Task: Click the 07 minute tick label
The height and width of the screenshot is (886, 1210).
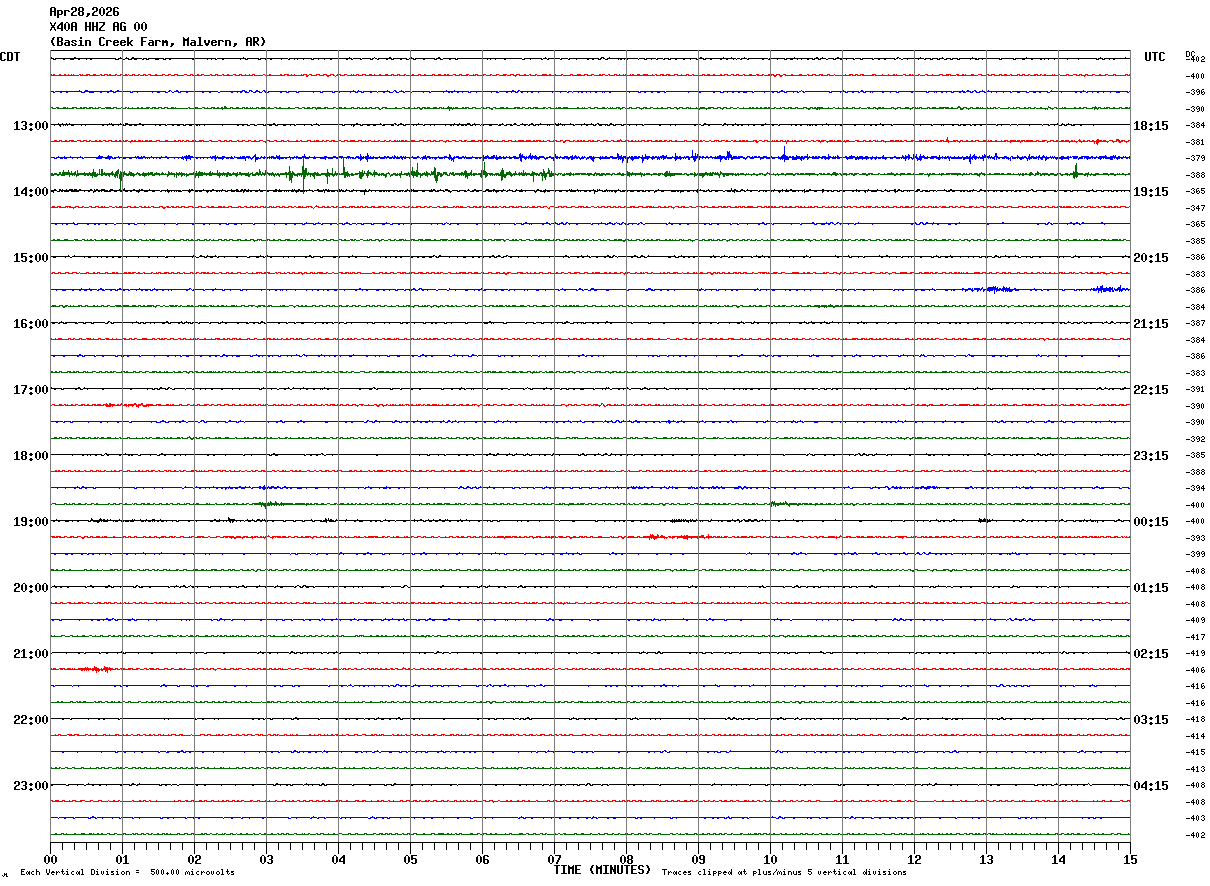Action: (554, 860)
